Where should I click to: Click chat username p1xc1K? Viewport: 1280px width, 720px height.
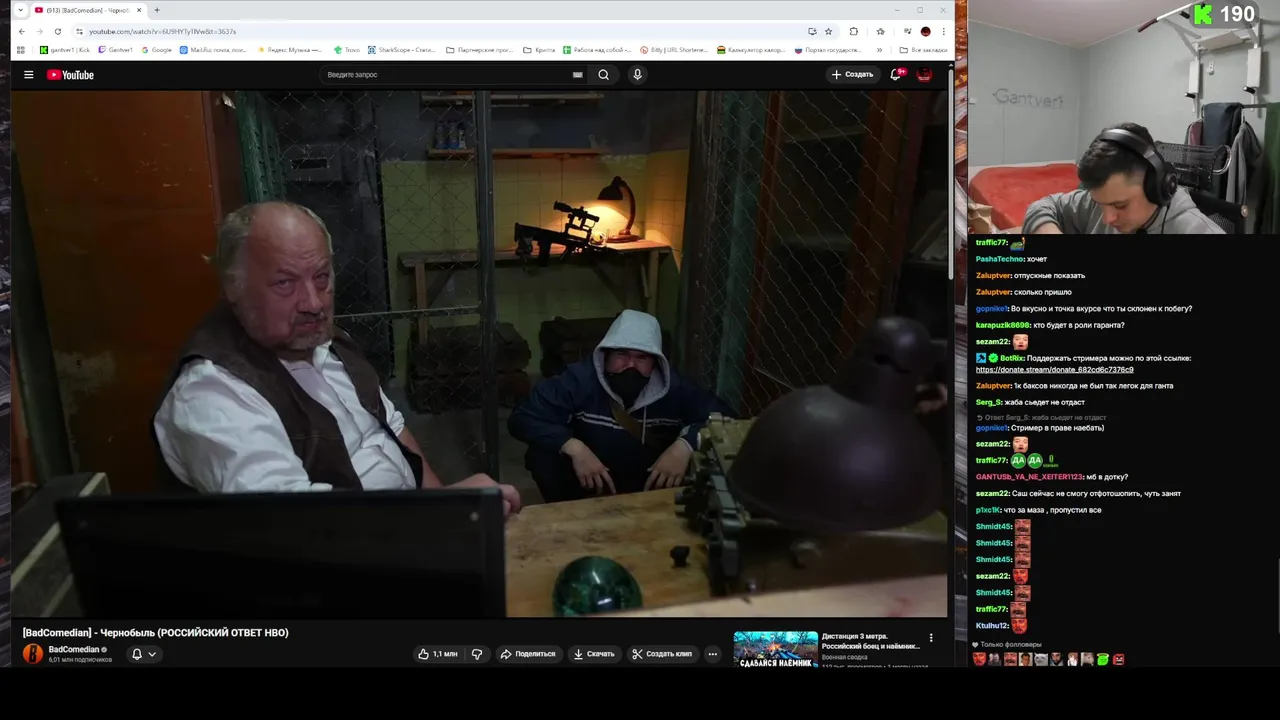coord(989,510)
